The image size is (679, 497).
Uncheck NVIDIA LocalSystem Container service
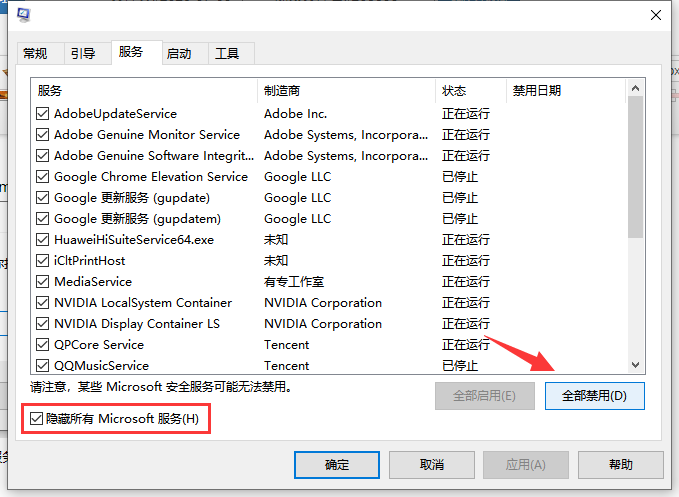click(42, 303)
